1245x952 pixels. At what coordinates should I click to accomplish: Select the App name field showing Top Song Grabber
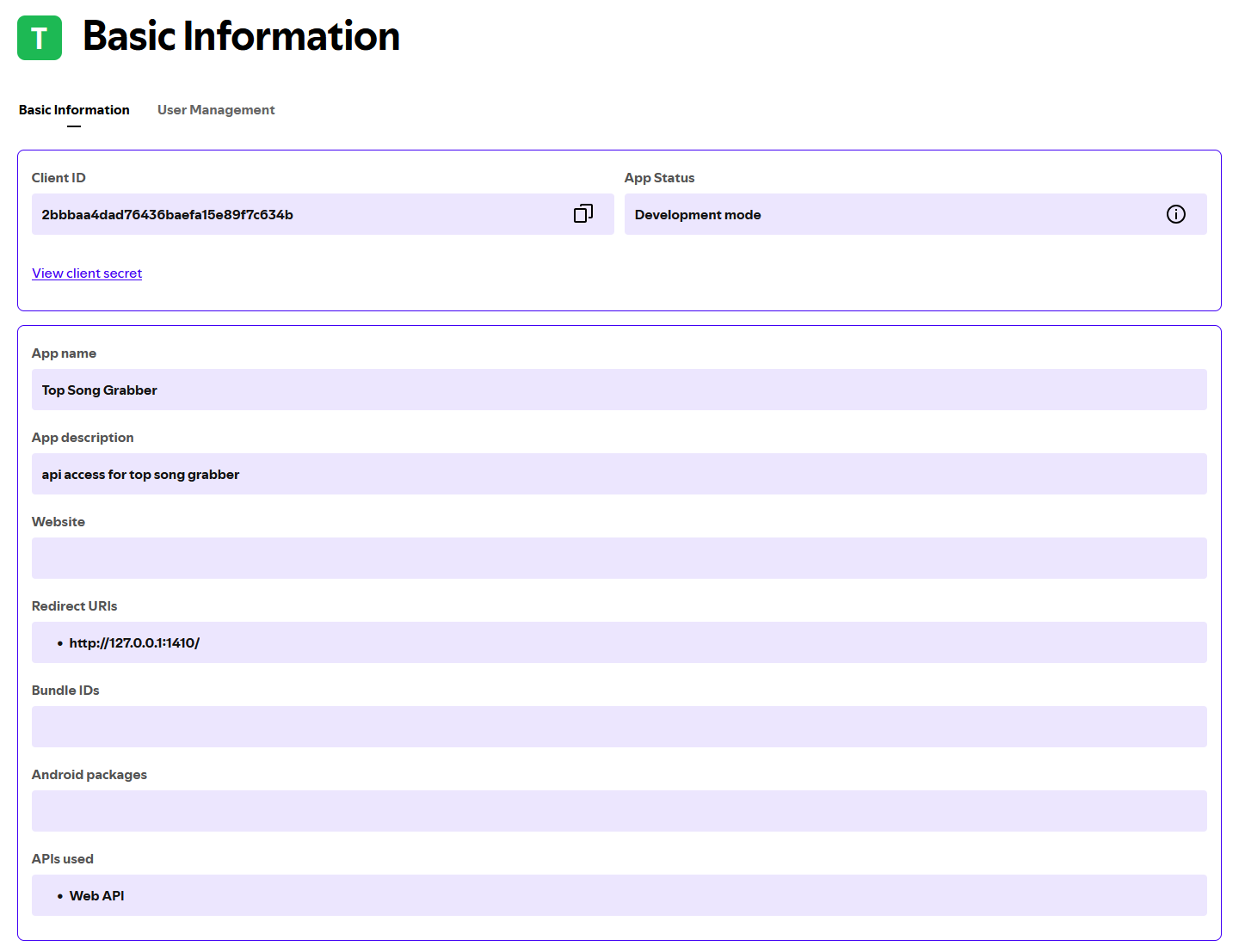click(x=619, y=390)
